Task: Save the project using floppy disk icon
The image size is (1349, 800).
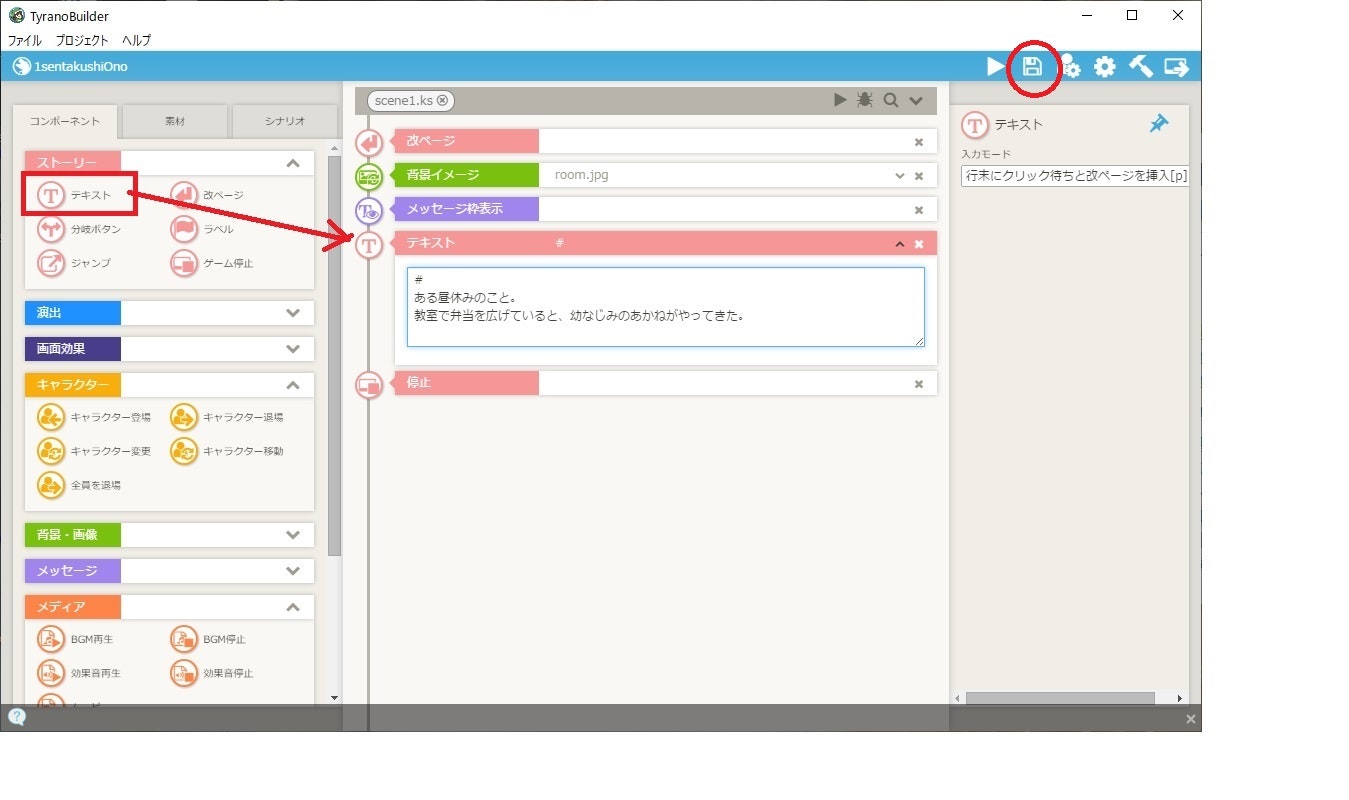Action: 1032,67
